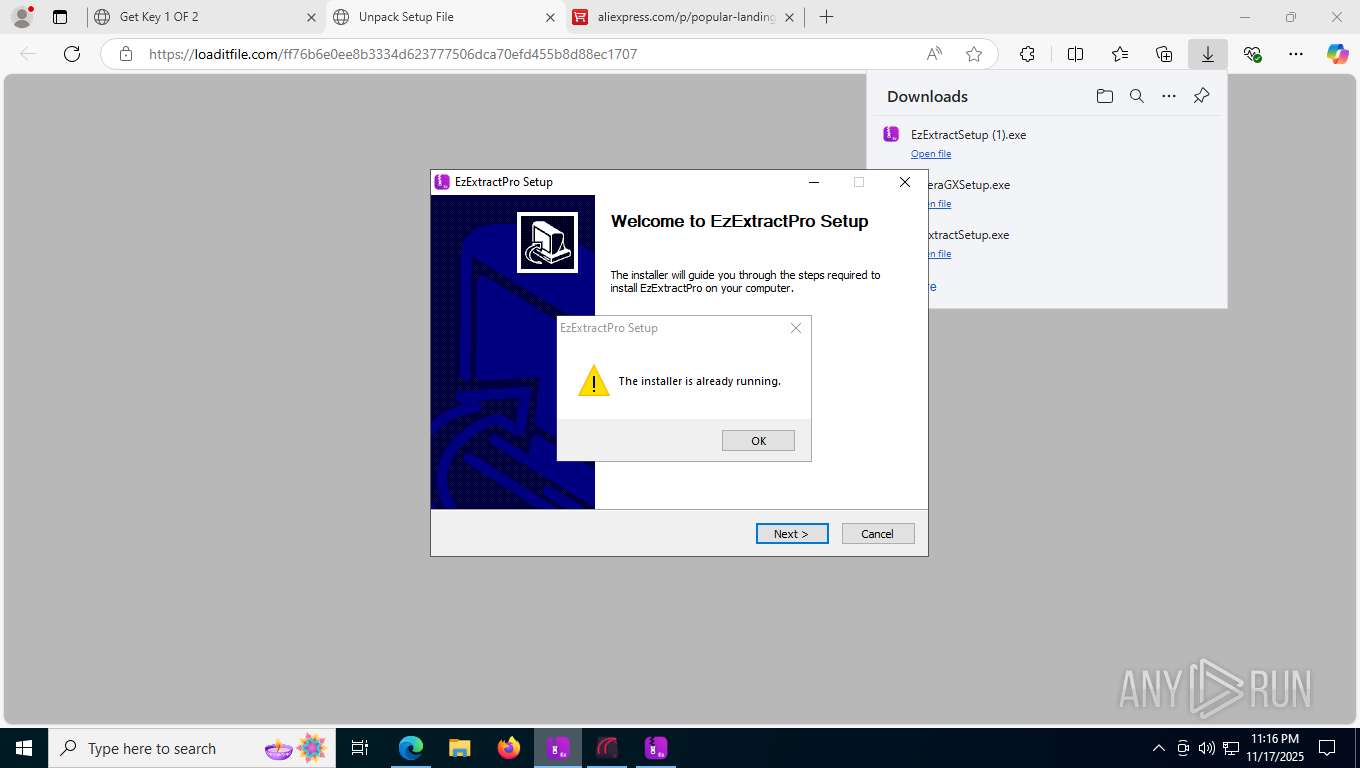
Task: Click the Read aloud icon
Action: click(934, 54)
